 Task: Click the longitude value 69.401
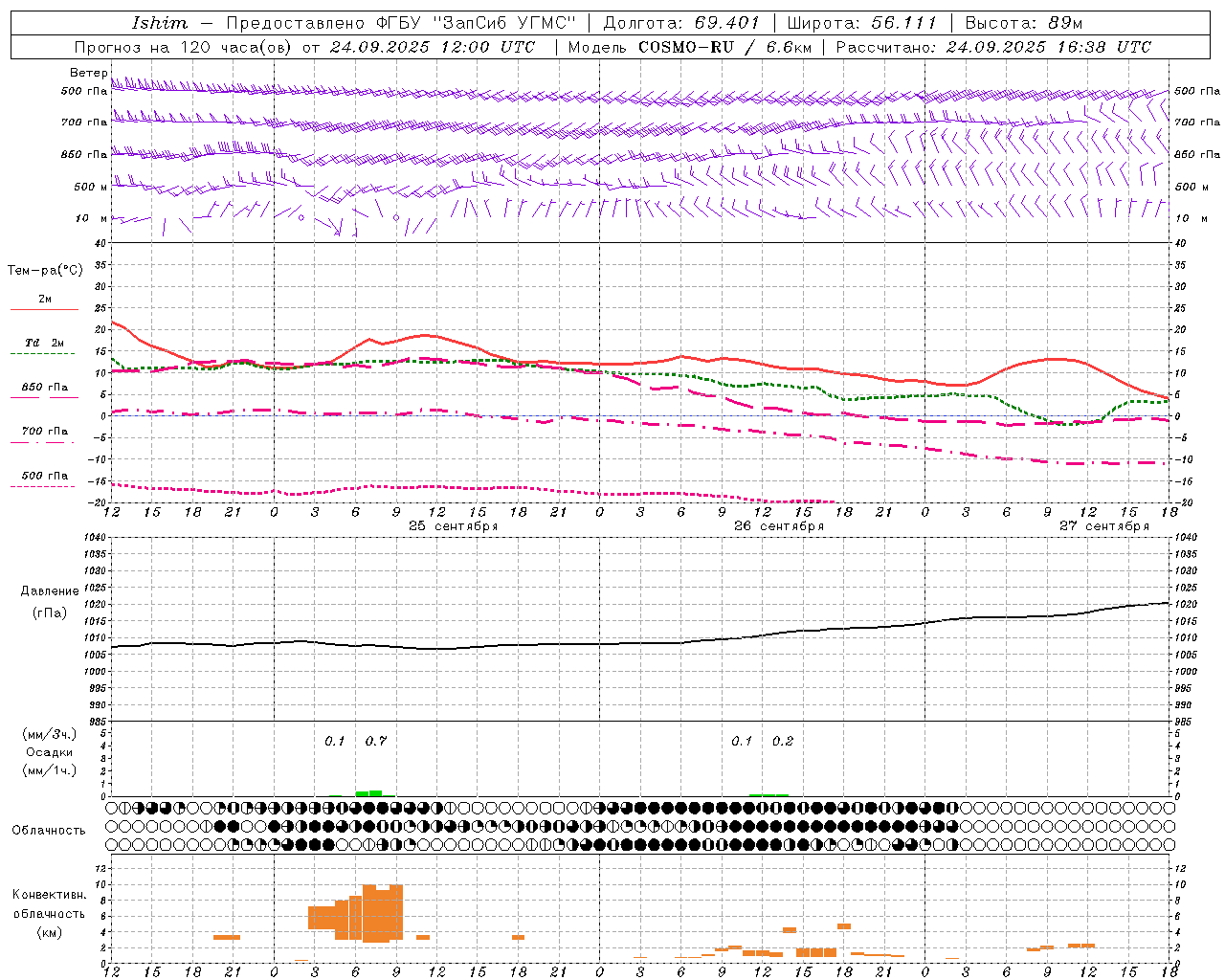tap(728, 23)
